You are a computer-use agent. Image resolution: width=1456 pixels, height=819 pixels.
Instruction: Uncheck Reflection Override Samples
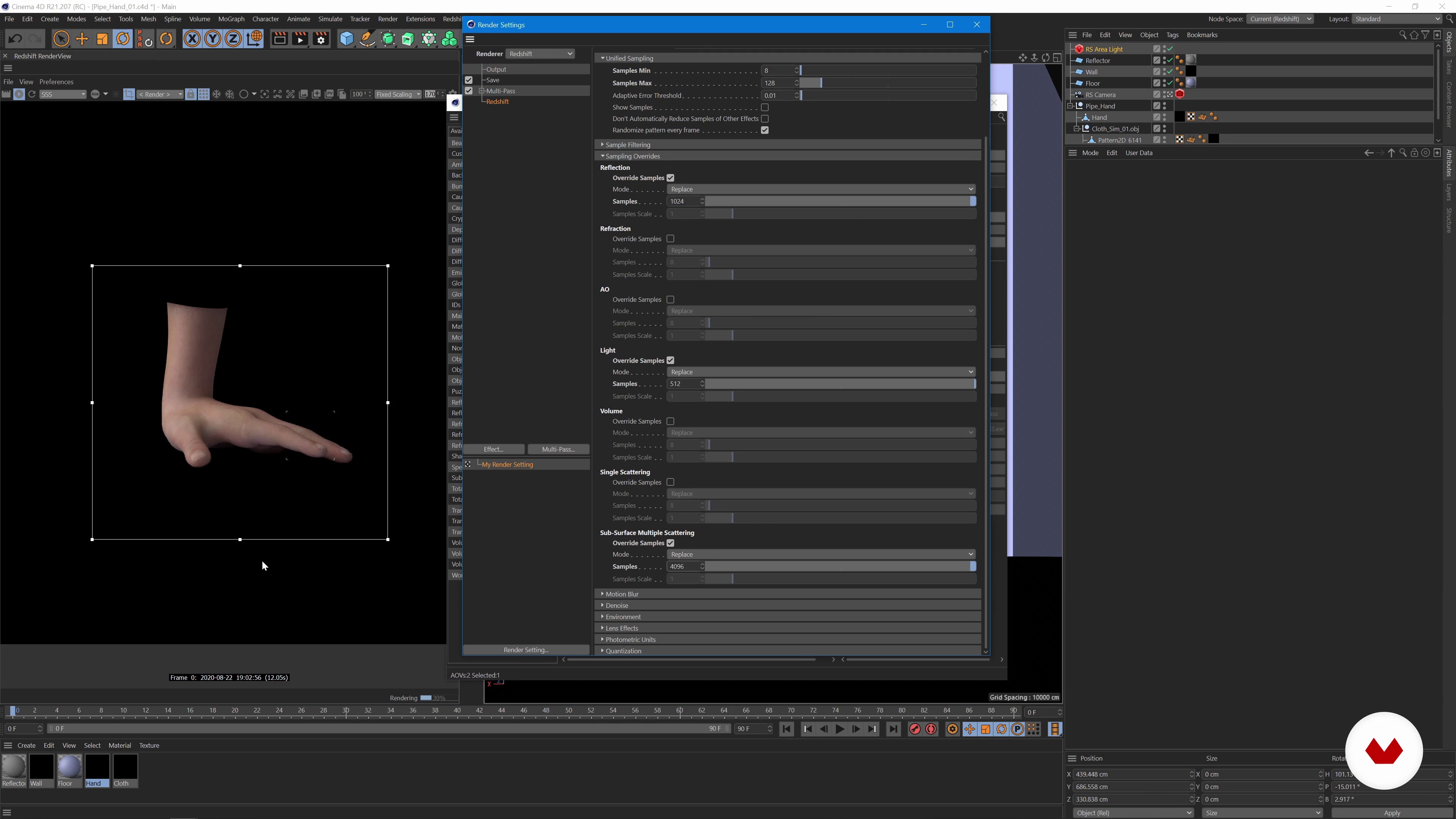670,178
